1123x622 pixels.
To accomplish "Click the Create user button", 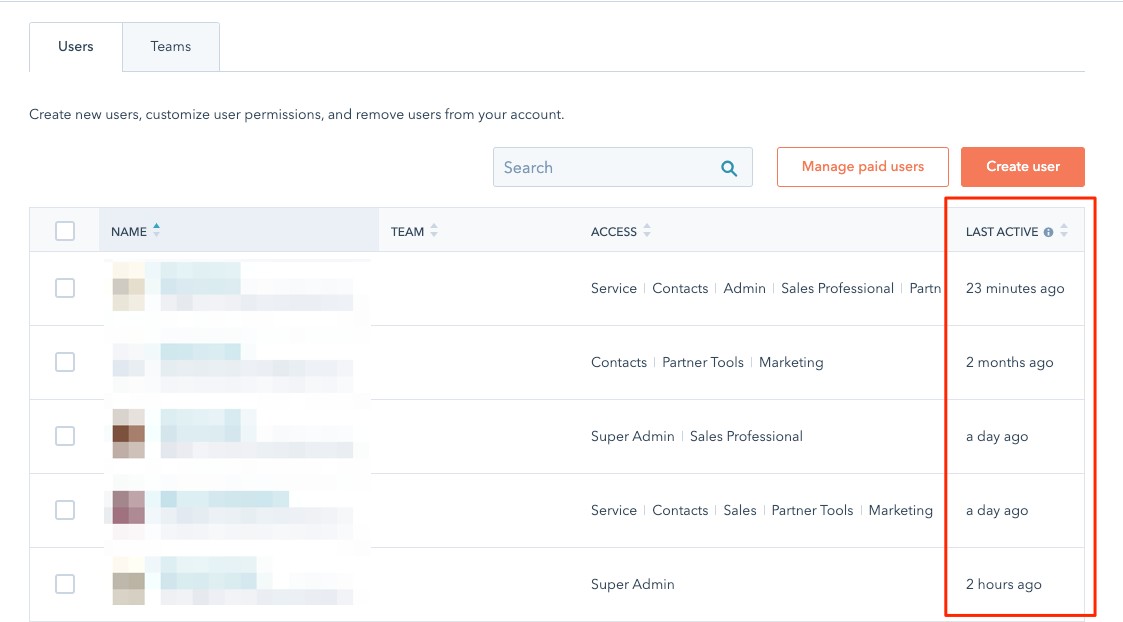I will 1022,167.
